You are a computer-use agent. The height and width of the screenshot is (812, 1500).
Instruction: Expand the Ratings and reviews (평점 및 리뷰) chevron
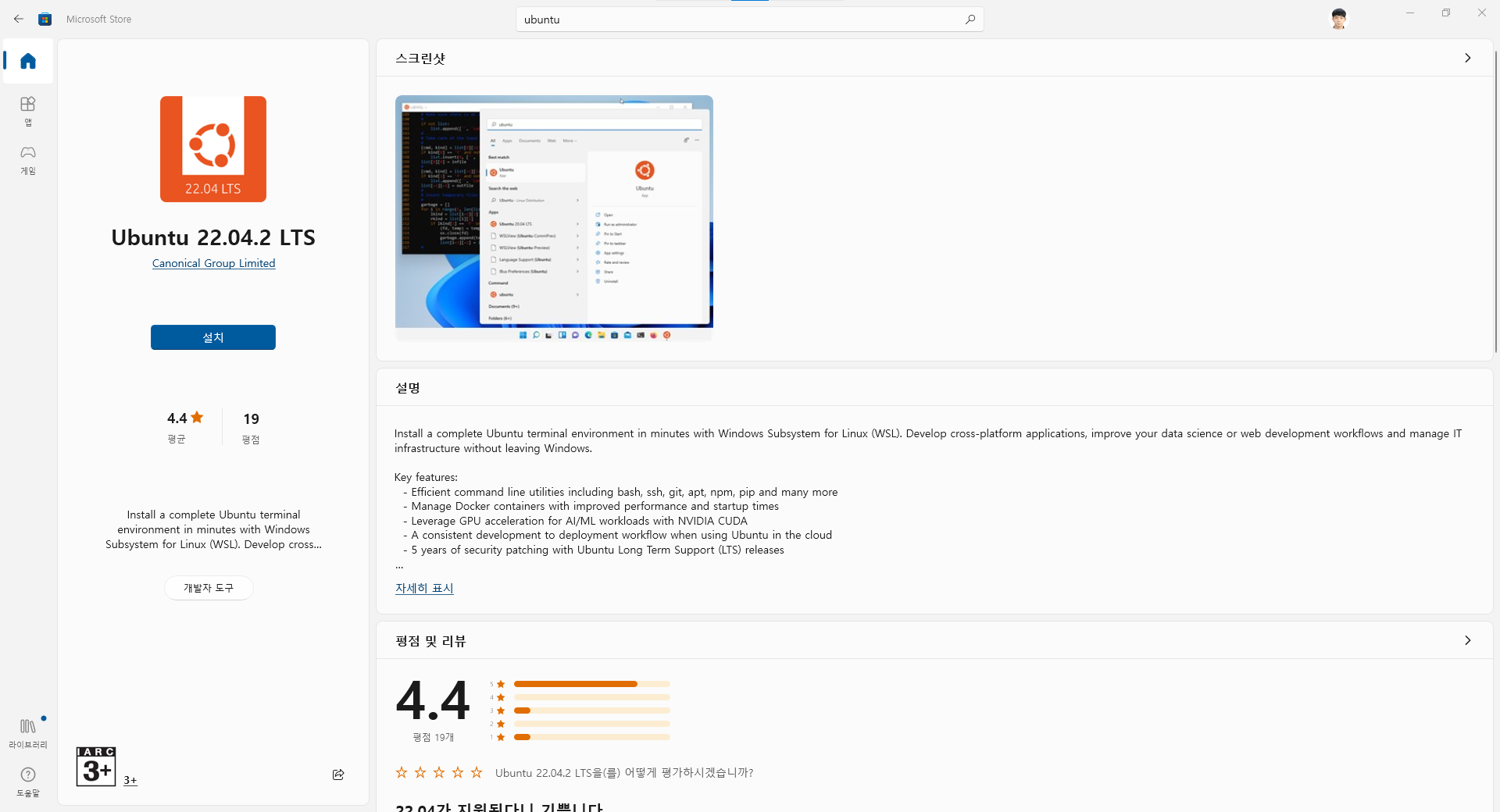[x=1468, y=640]
